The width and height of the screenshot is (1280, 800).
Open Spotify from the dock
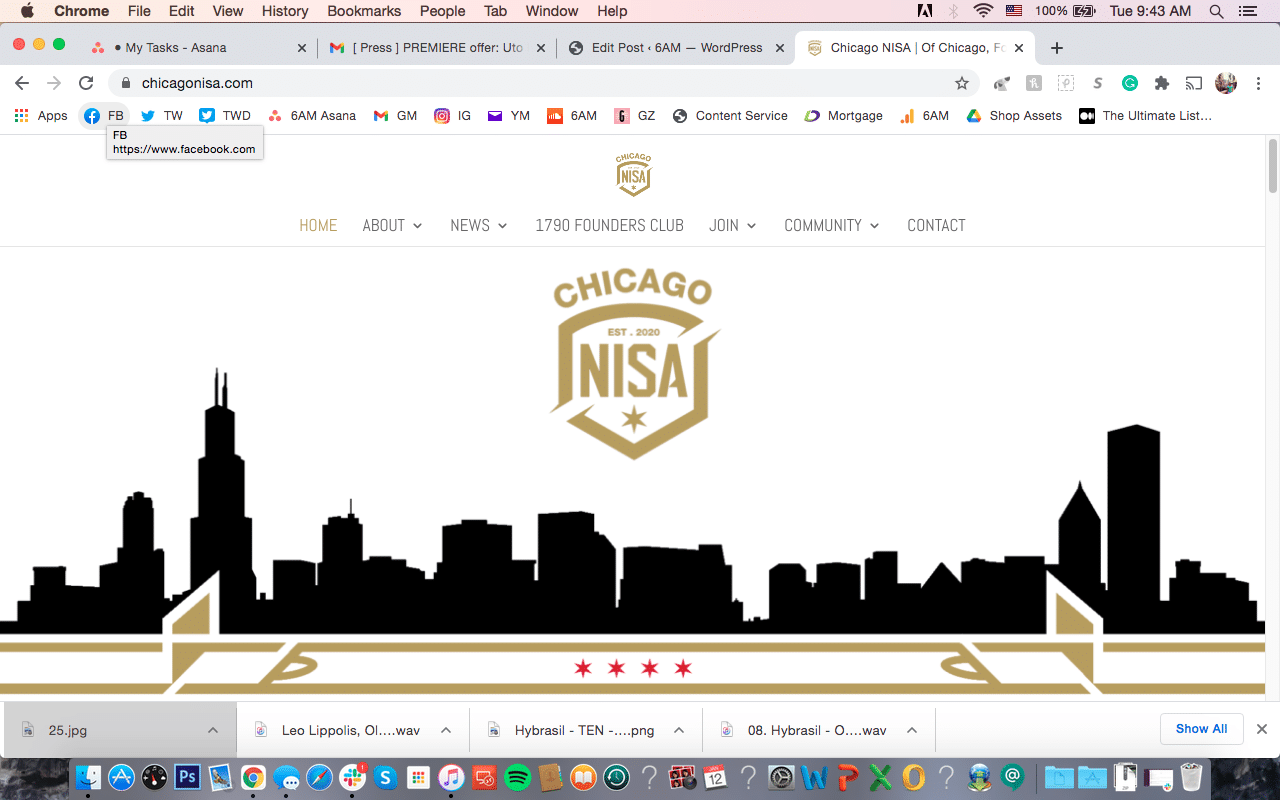pyautogui.click(x=517, y=777)
